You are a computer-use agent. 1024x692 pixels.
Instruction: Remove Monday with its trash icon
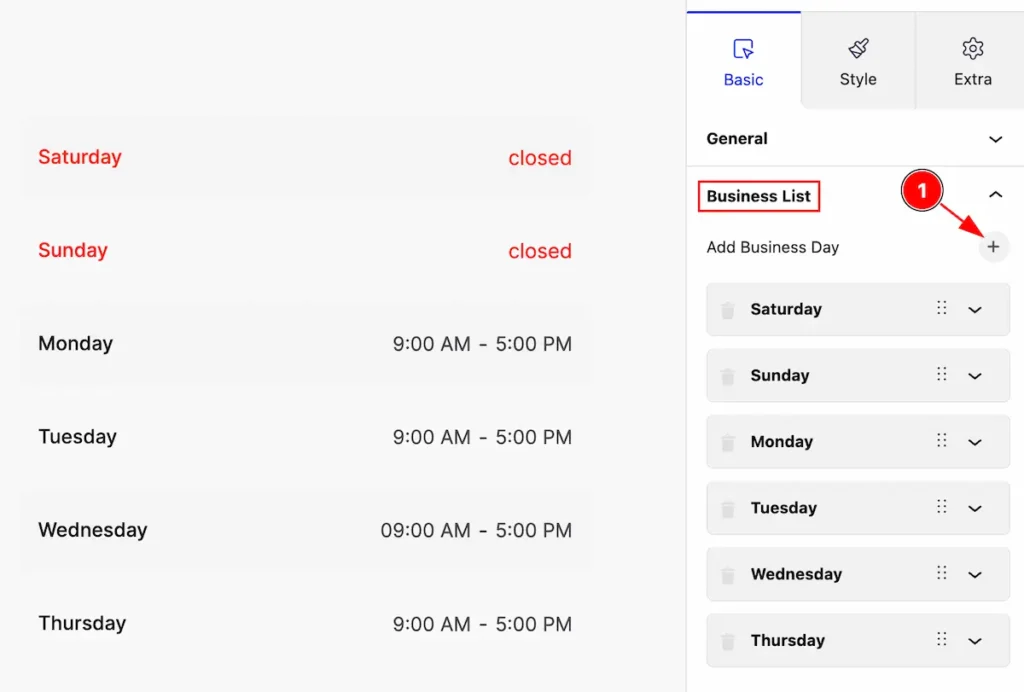[x=728, y=443]
